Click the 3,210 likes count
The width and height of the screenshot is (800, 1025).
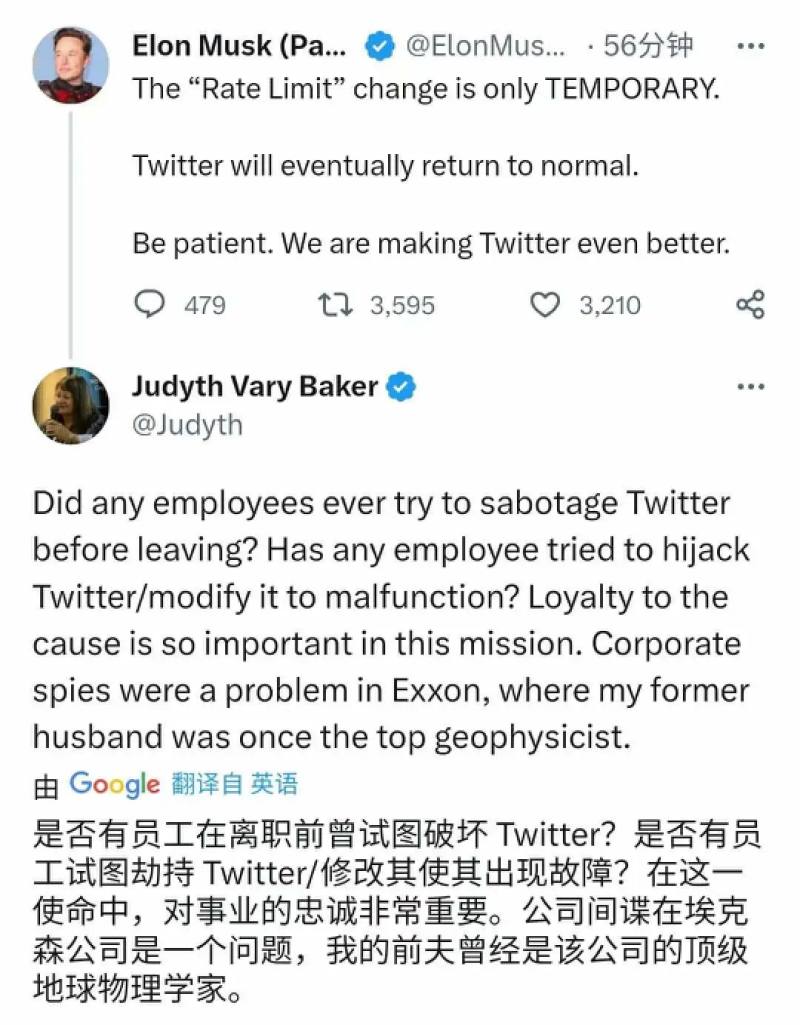click(x=610, y=305)
